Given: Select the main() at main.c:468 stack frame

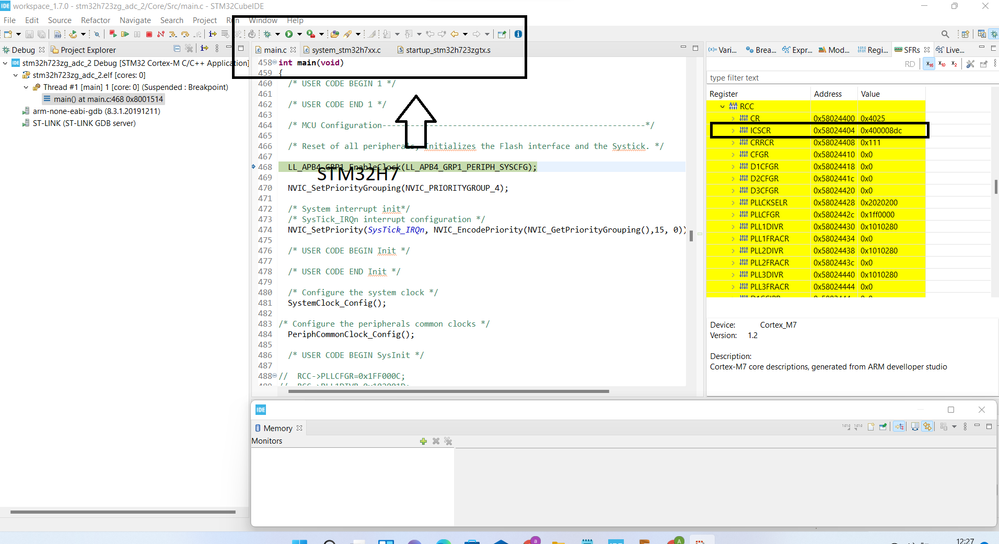Looking at the screenshot, I should point(103,99).
